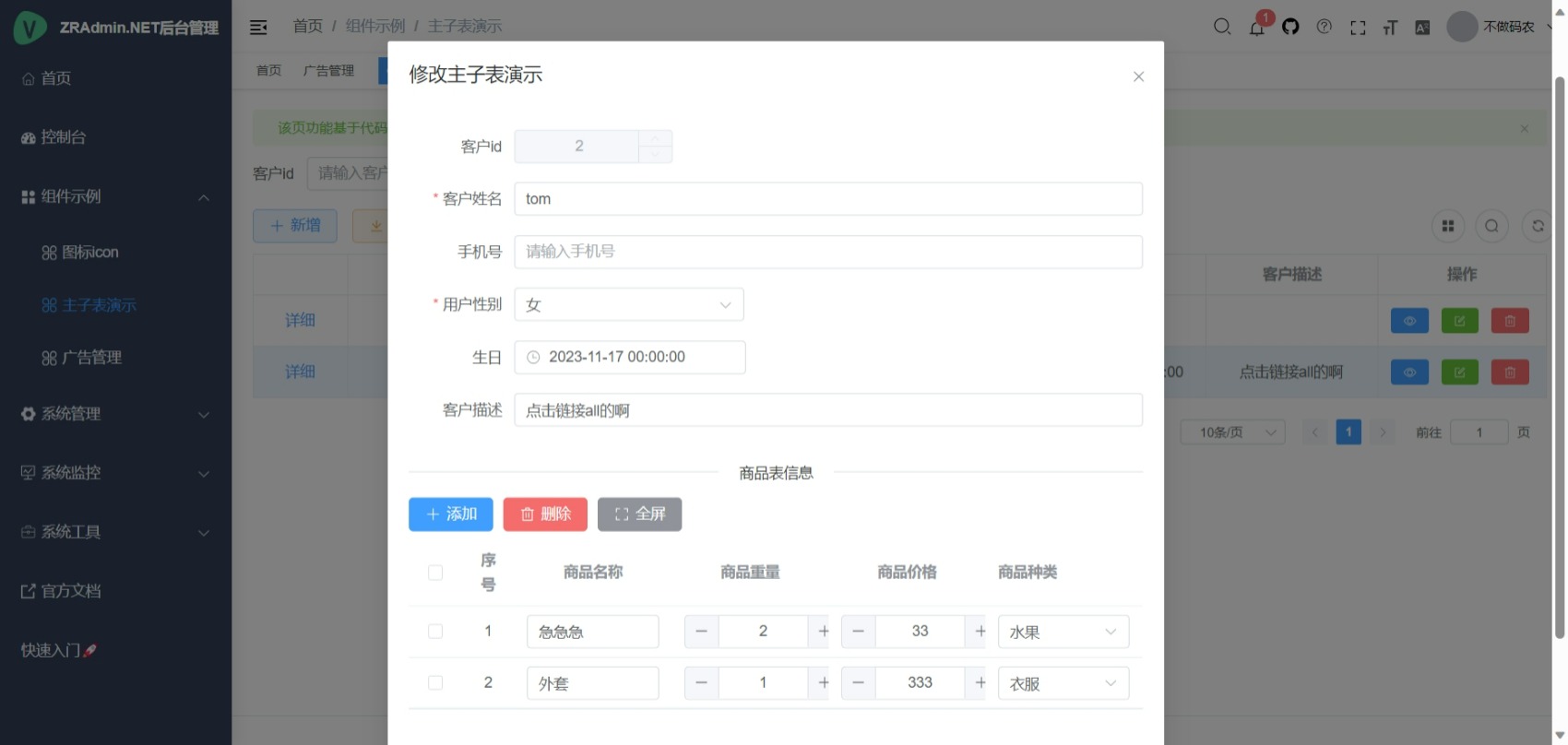Check the select-all checkbox in product table header

coord(435,573)
